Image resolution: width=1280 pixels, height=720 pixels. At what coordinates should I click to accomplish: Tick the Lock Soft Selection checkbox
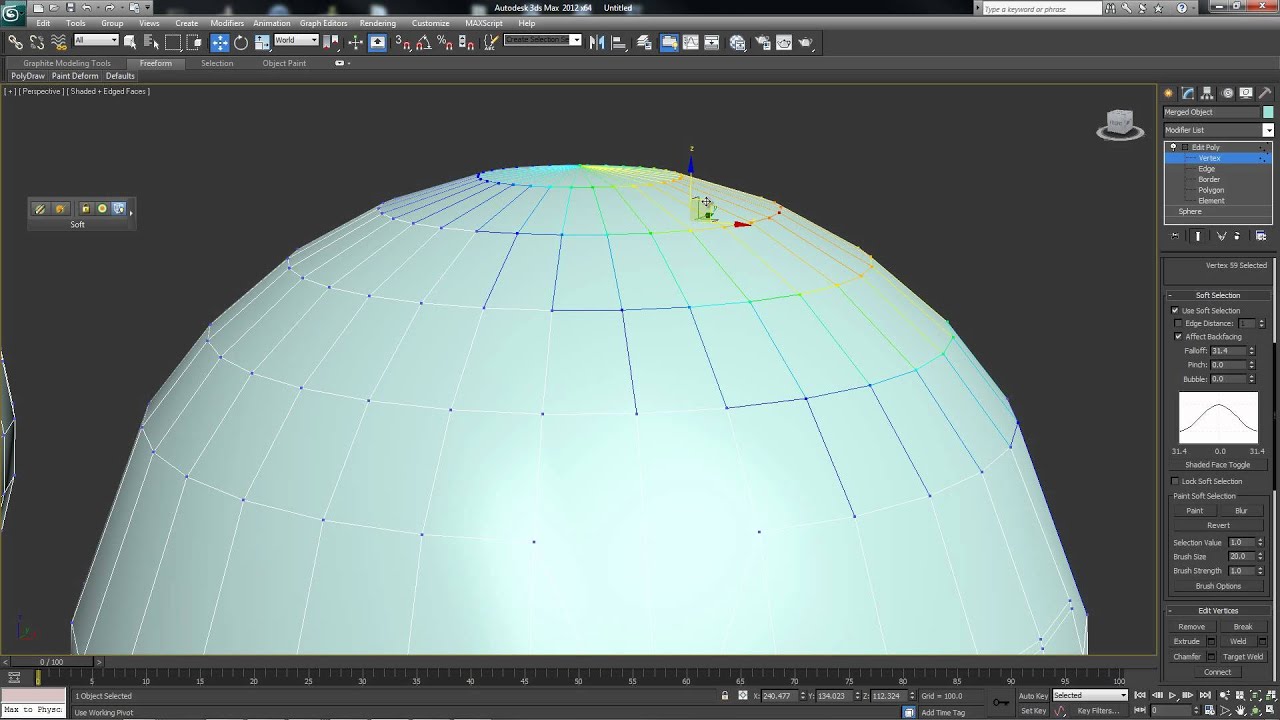tap(1175, 481)
